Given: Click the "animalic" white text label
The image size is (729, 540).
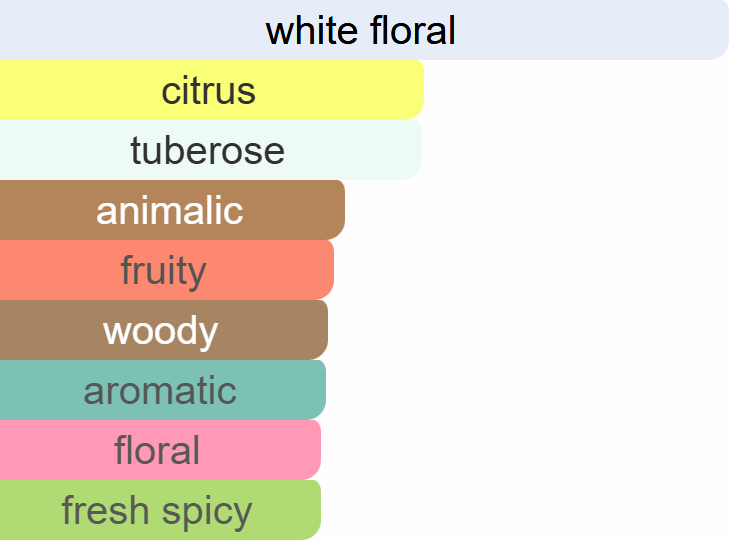Looking at the screenshot, I should click(170, 211).
